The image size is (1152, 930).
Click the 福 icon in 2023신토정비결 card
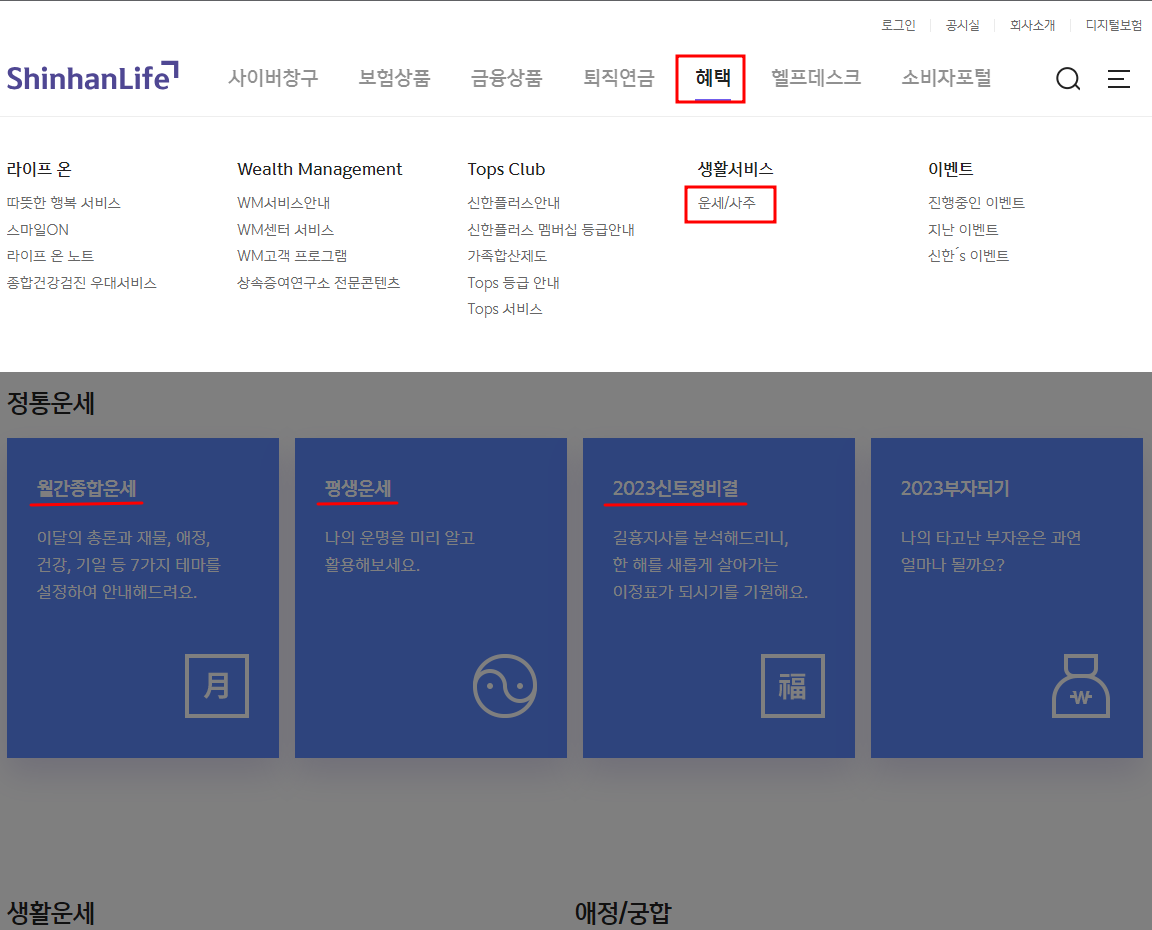pyautogui.click(x=793, y=685)
